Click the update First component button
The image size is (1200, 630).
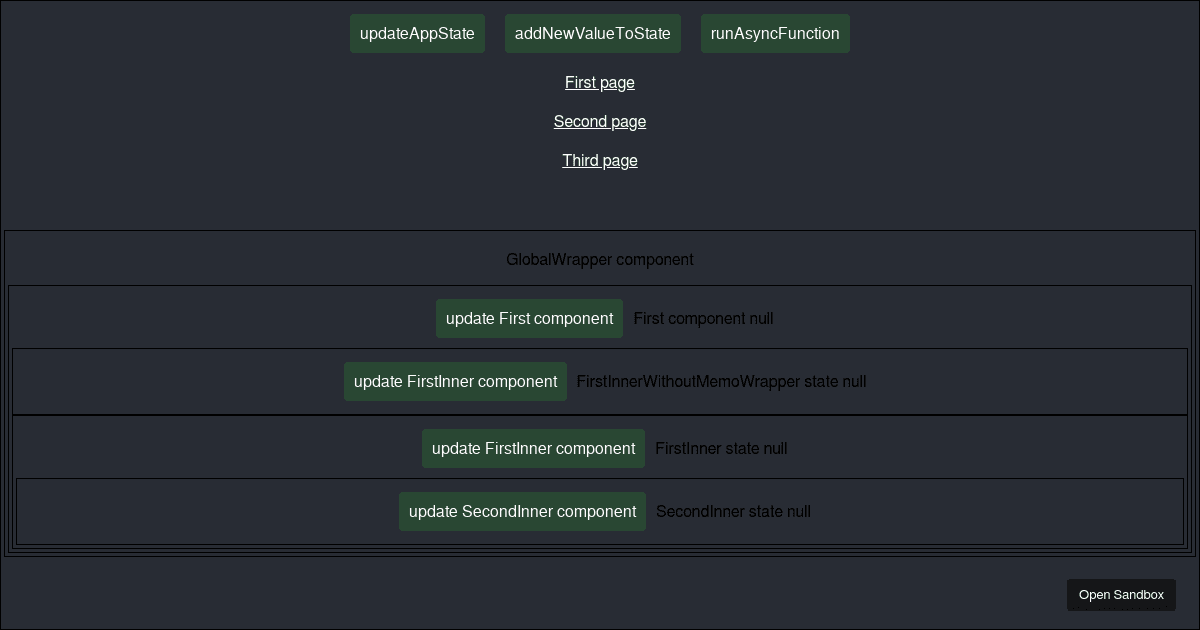coord(529,318)
